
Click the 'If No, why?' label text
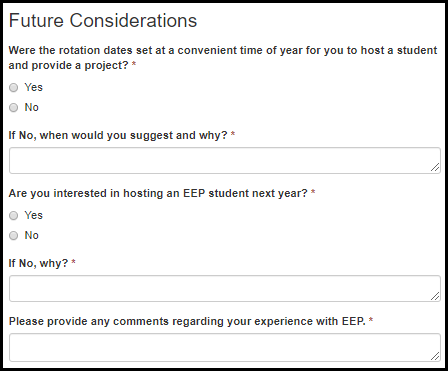(x=38, y=263)
